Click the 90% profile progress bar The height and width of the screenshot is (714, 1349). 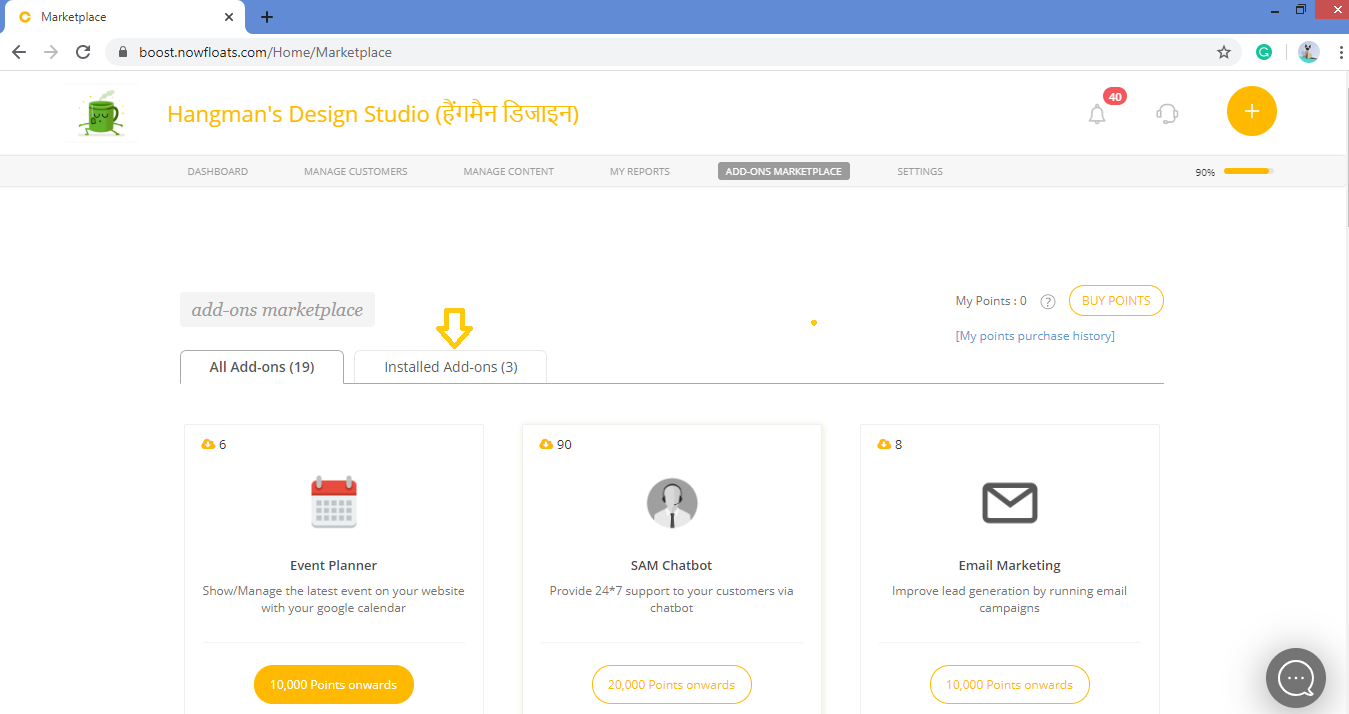1248,171
